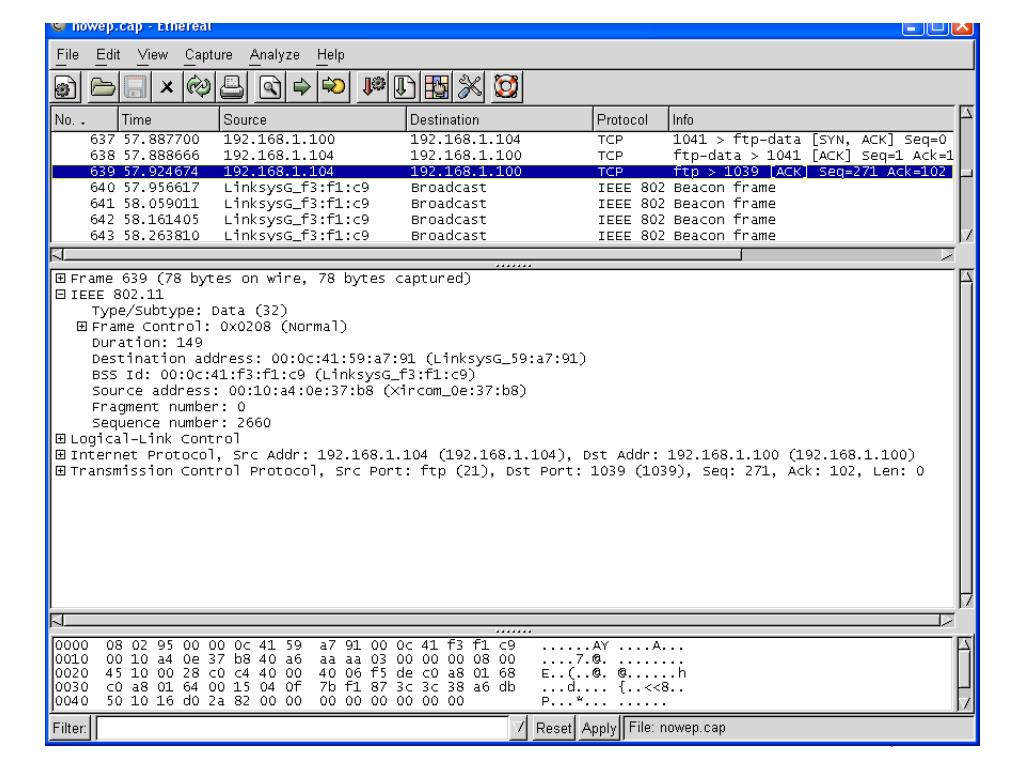Click the Apply filter button
Screen dimensions: 1024x768
(x=599, y=728)
